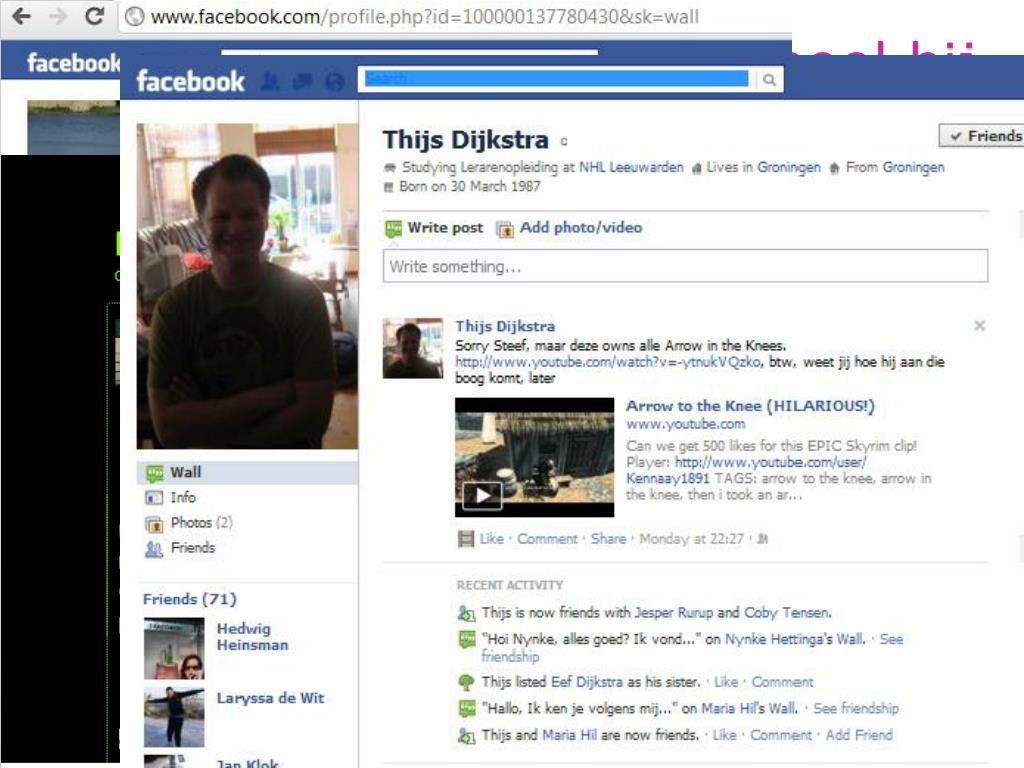
Task: Click the post author's small avatar
Action: click(412, 348)
